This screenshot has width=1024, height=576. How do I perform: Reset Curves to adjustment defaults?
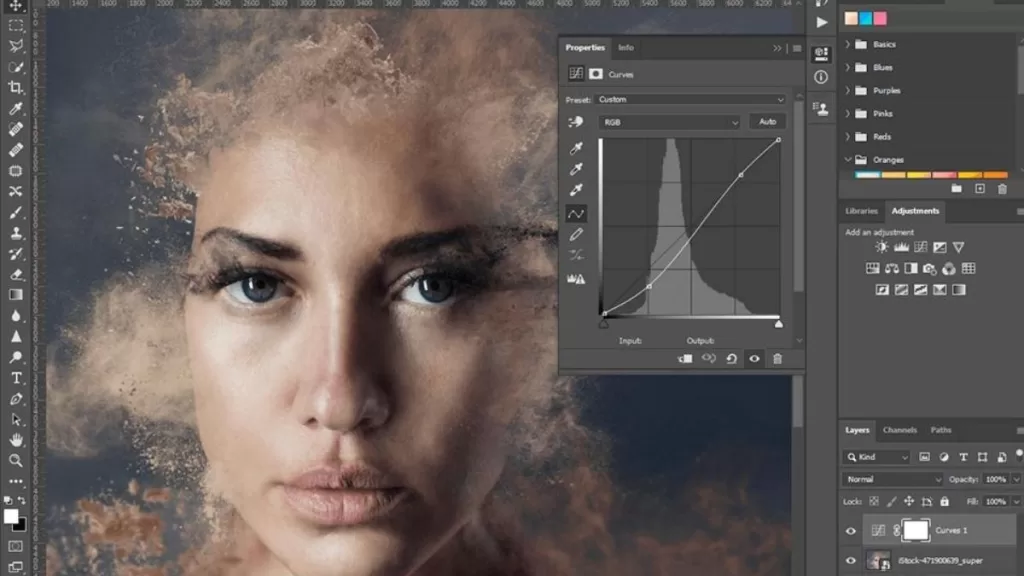(731, 359)
